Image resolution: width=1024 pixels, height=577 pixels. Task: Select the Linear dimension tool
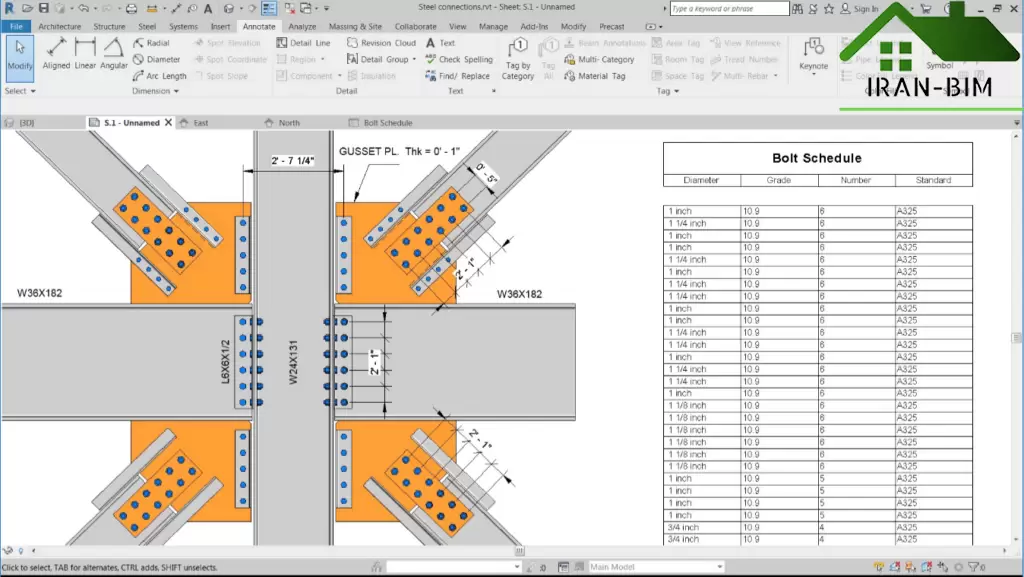tap(85, 53)
